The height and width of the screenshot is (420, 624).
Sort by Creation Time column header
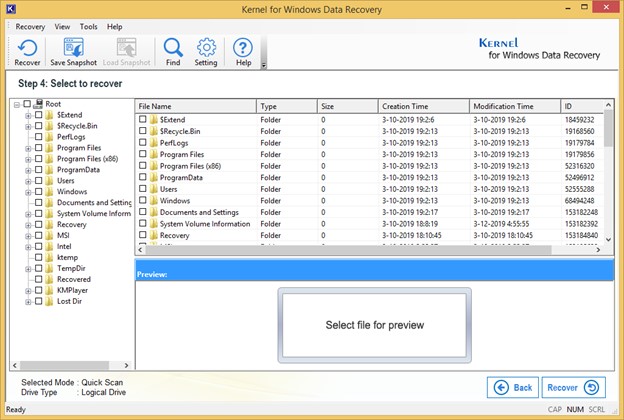[x=424, y=106]
